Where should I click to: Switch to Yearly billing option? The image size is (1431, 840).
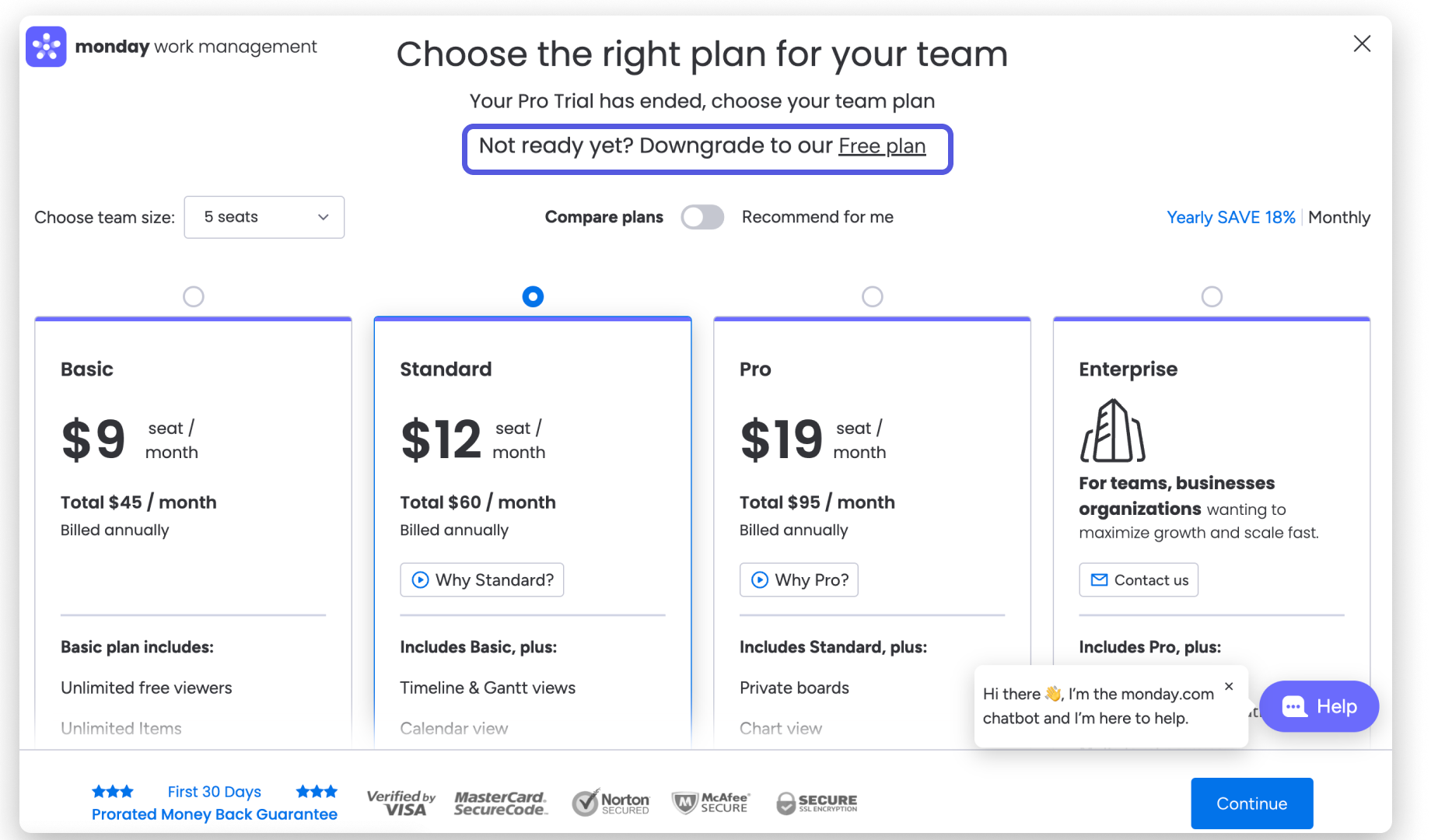1230,218
